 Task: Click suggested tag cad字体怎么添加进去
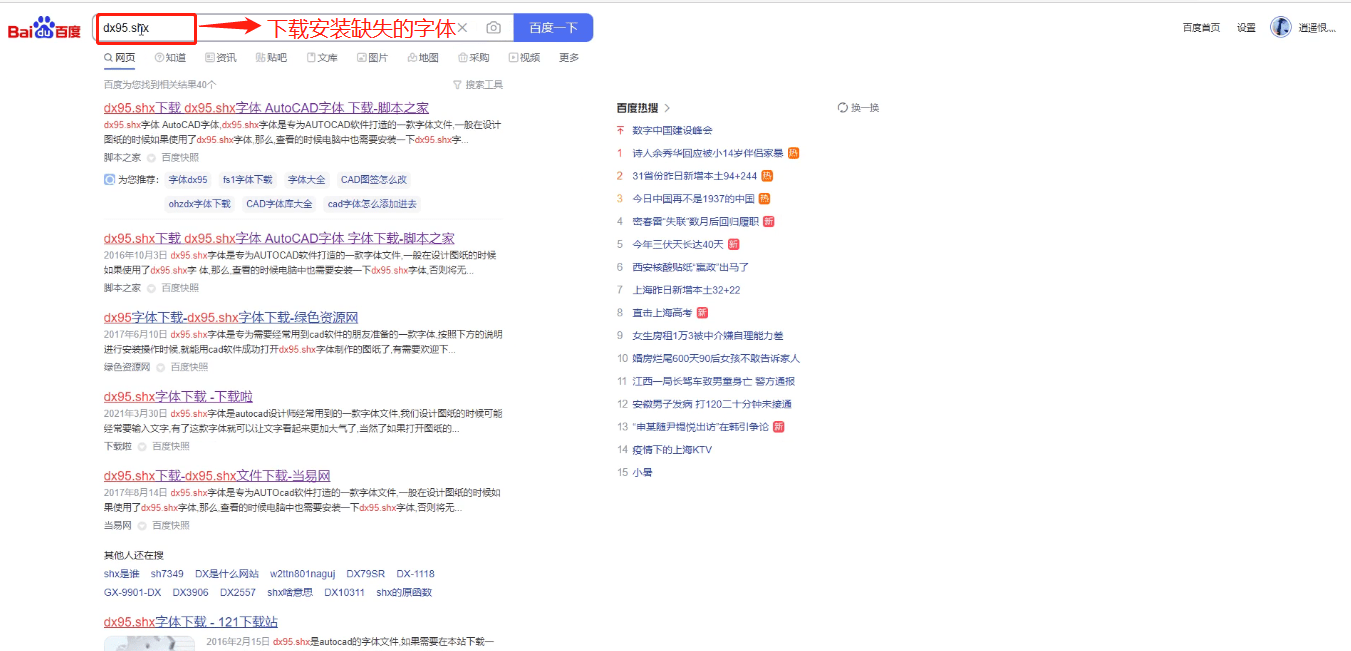[x=372, y=203]
